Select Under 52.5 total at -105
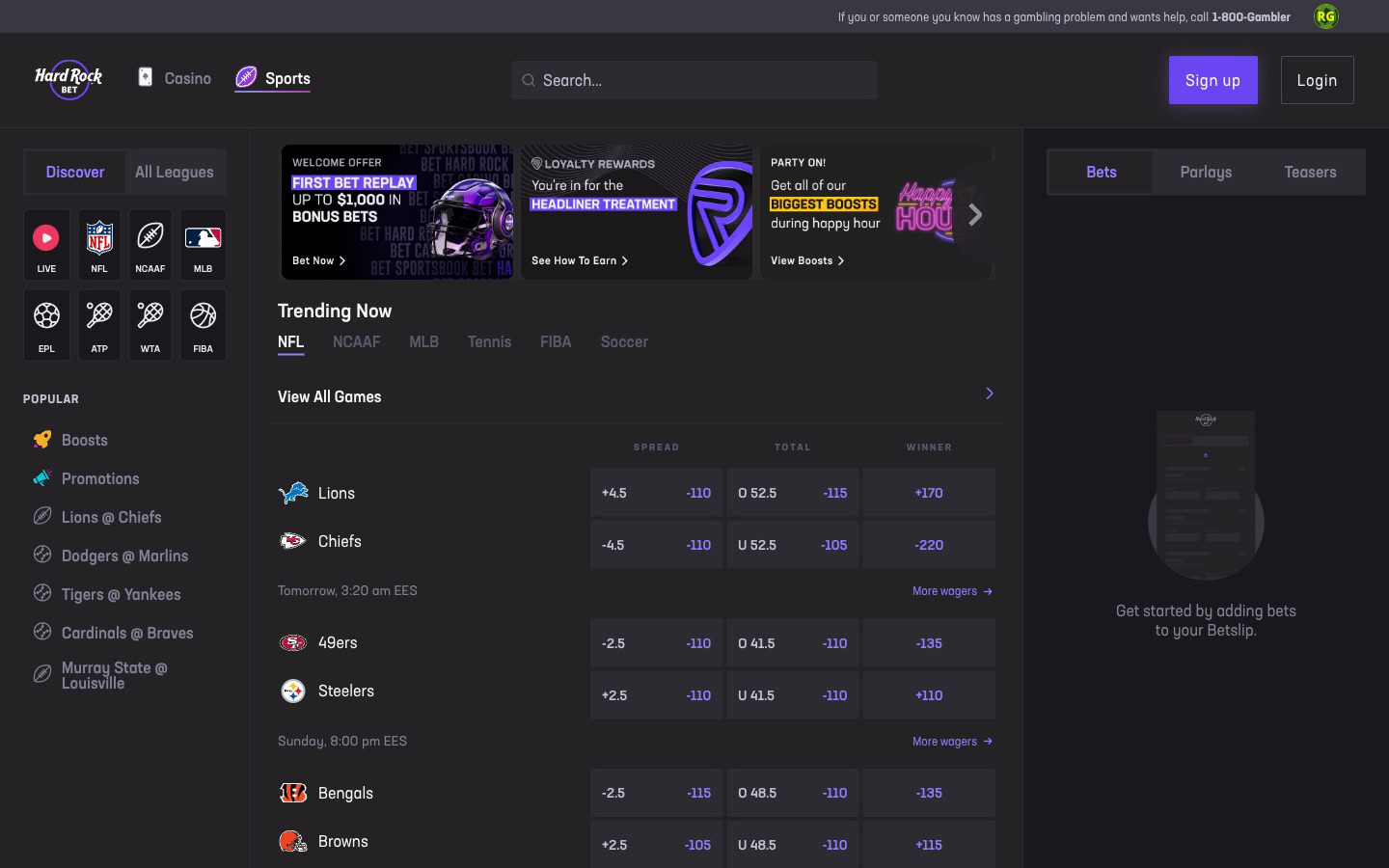Viewport: 1389px width, 868px height. click(793, 545)
